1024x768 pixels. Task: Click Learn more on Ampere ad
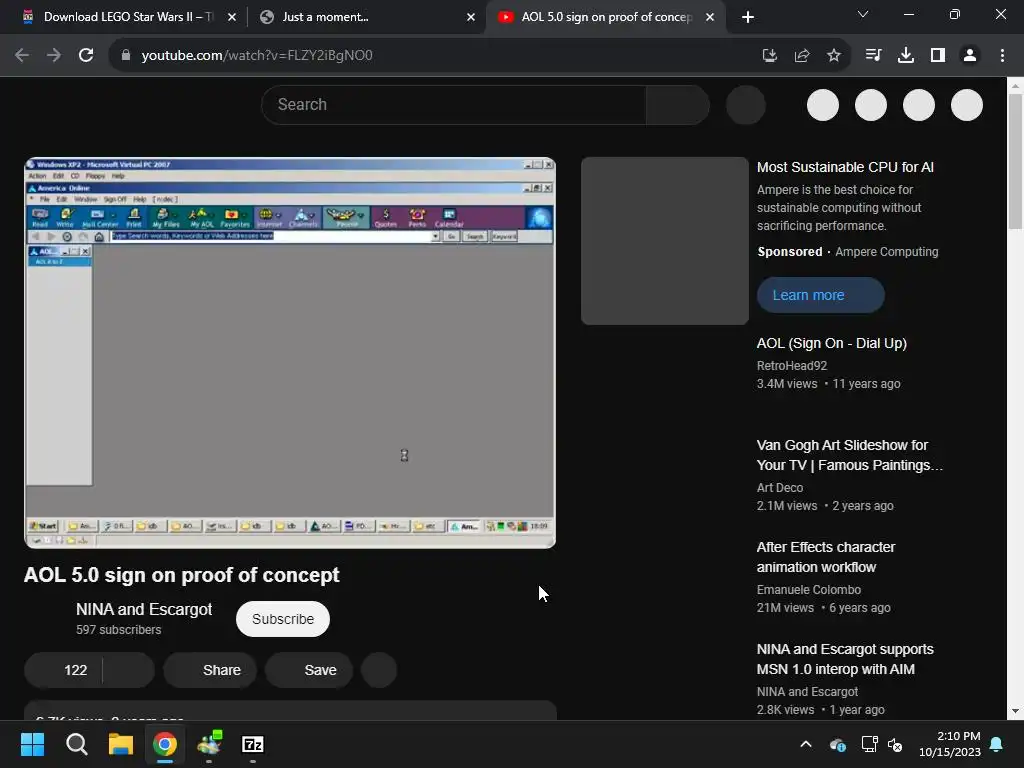(x=821, y=295)
